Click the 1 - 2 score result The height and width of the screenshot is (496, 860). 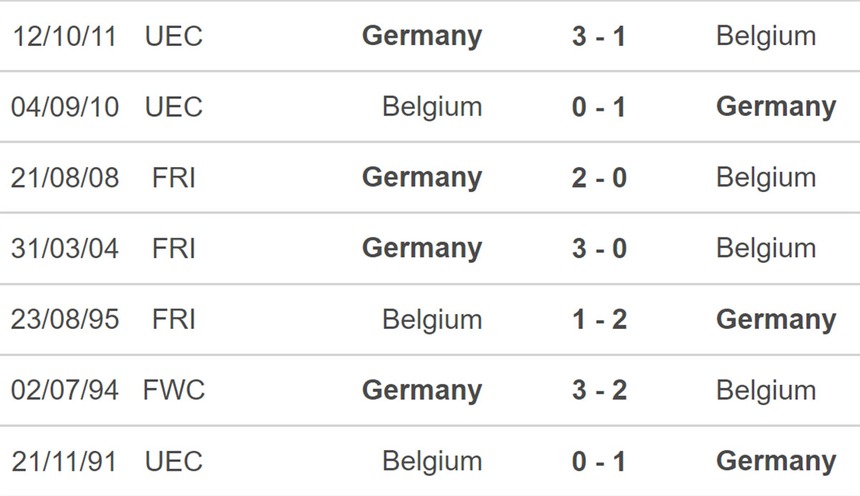tap(599, 320)
